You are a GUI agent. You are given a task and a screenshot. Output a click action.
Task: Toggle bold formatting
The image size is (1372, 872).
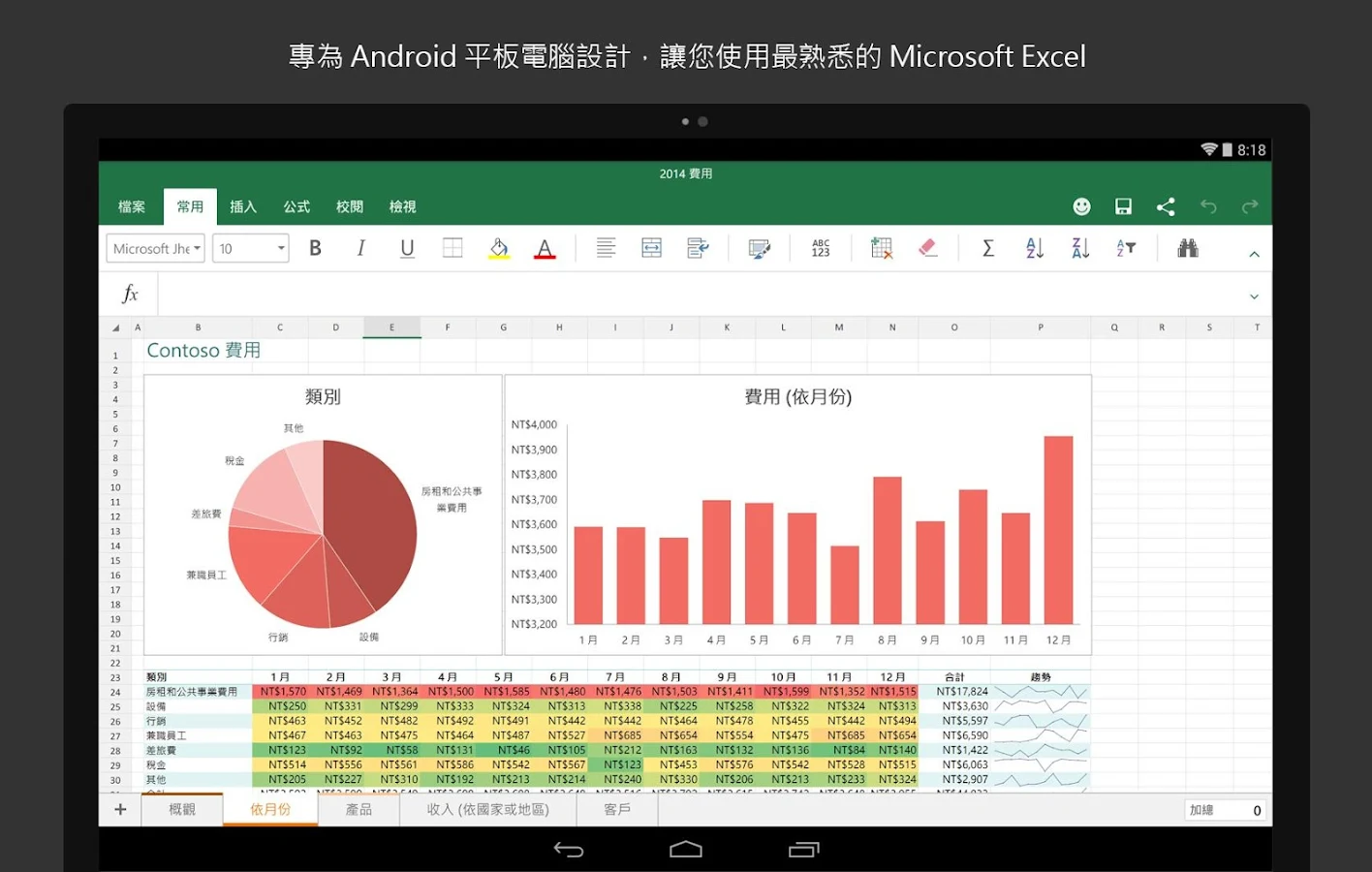[314, 248]
